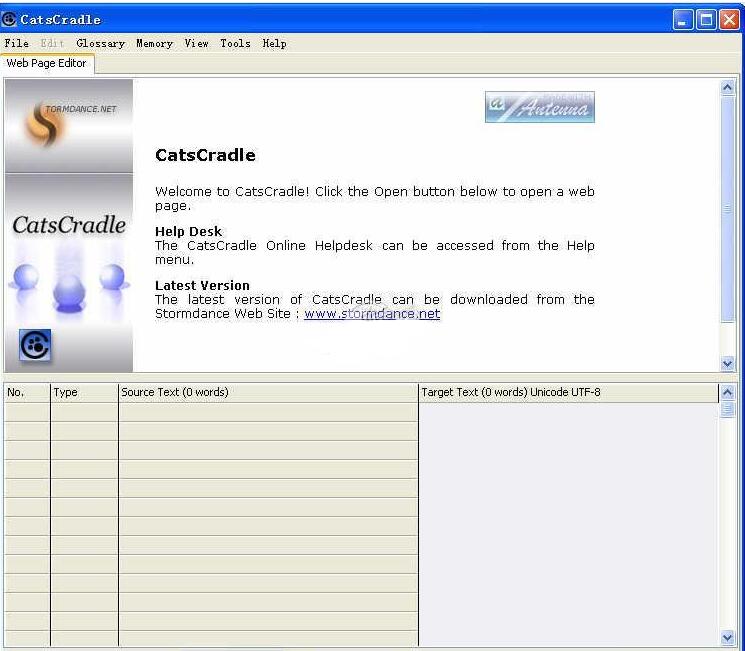The width and height of the screenshot is (745, 651).
Task: Click the segment table scrollbar thumb
Action: 727,409
